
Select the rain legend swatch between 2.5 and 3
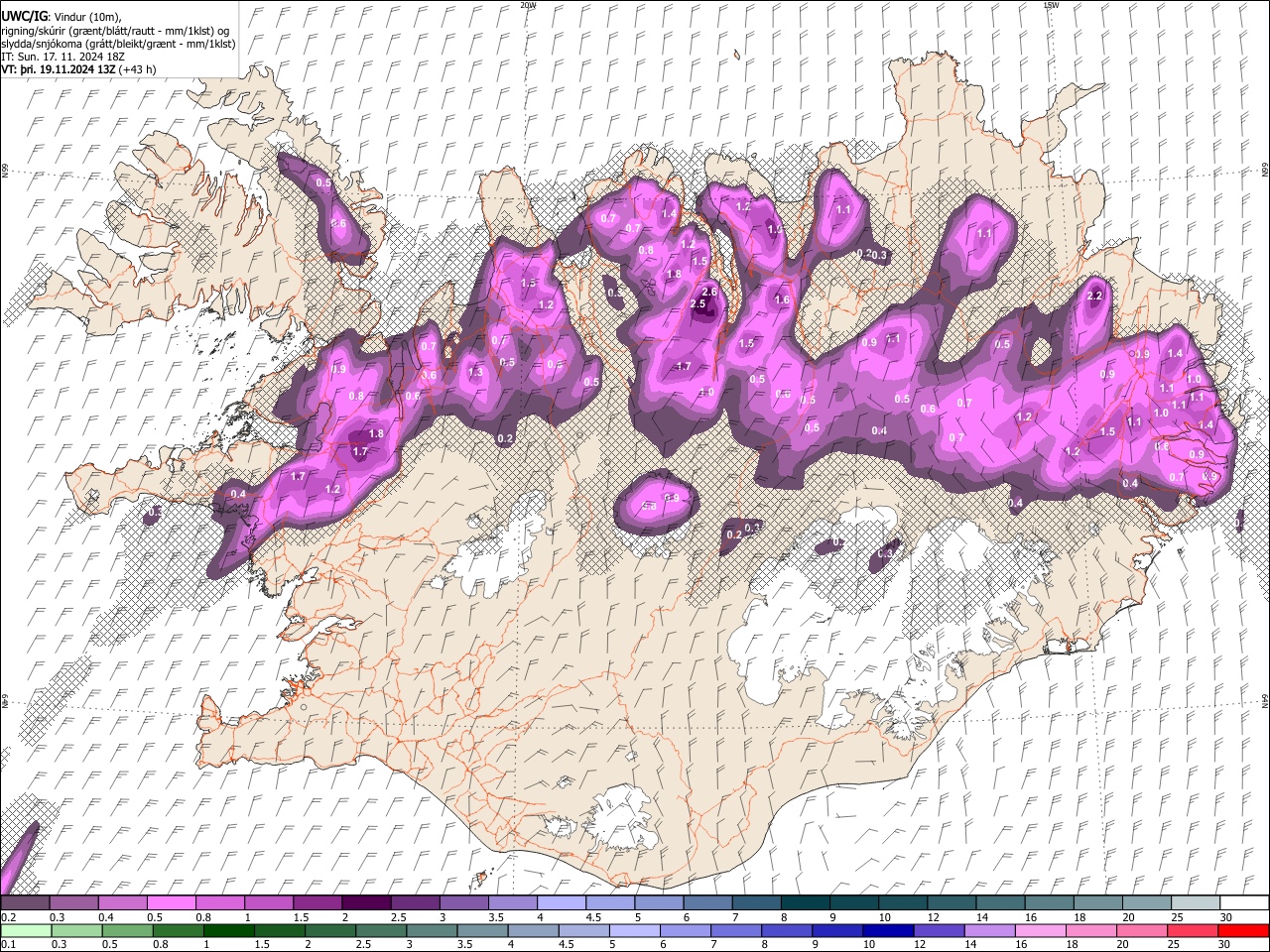pos(380,931)
